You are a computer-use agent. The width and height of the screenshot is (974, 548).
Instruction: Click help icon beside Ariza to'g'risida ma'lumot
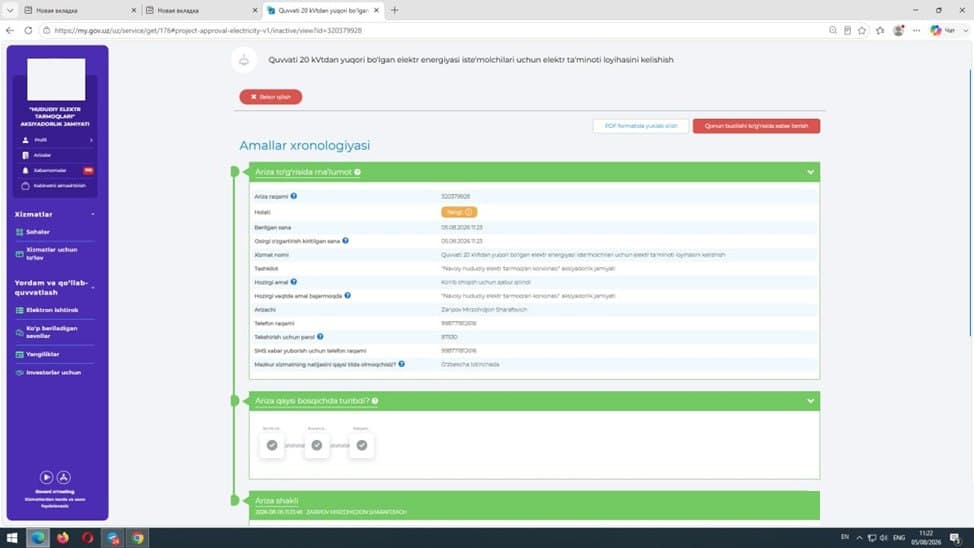[x=358, y=172]
